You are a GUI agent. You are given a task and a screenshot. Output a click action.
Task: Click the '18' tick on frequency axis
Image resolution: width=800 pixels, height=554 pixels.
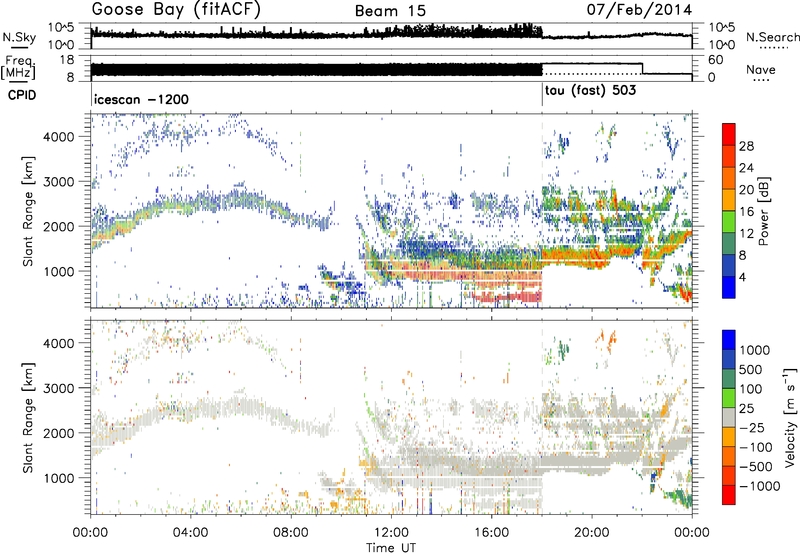pos(66,60)
